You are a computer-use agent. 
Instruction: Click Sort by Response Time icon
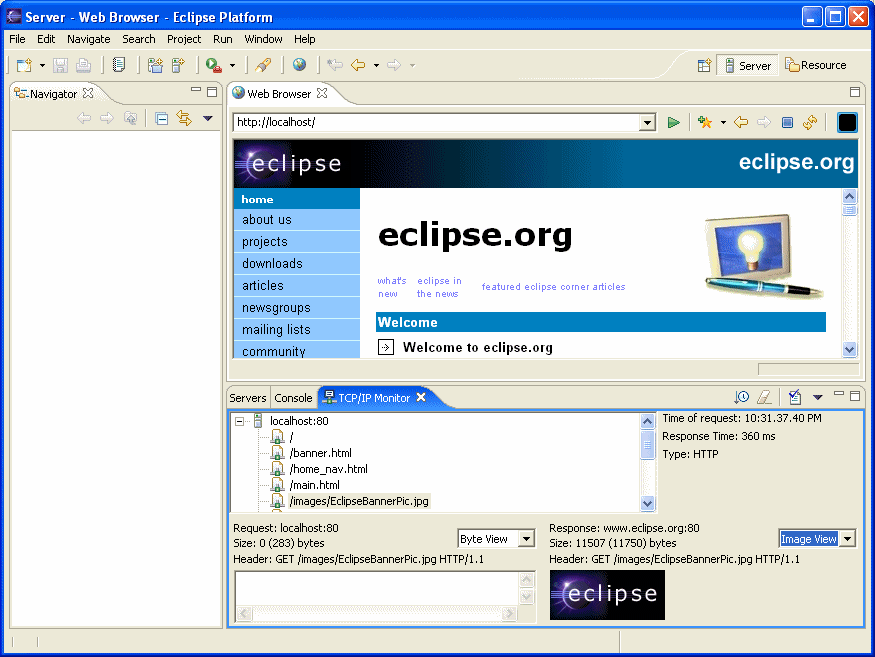742,397
